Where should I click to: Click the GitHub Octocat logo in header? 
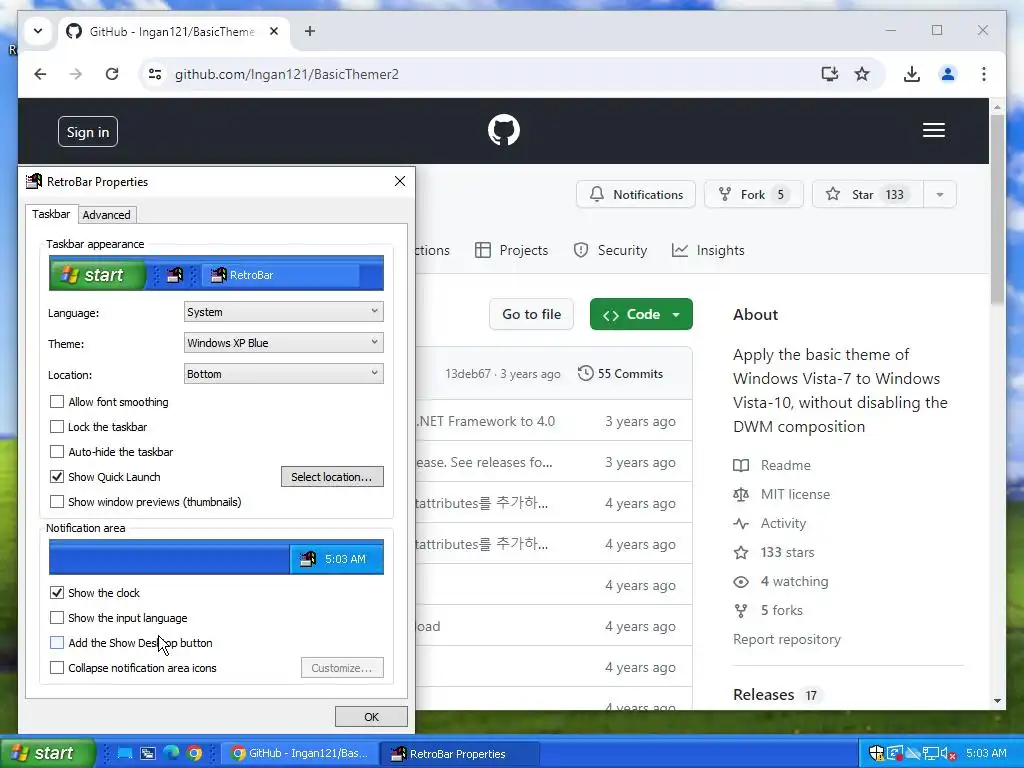[504, 130]
